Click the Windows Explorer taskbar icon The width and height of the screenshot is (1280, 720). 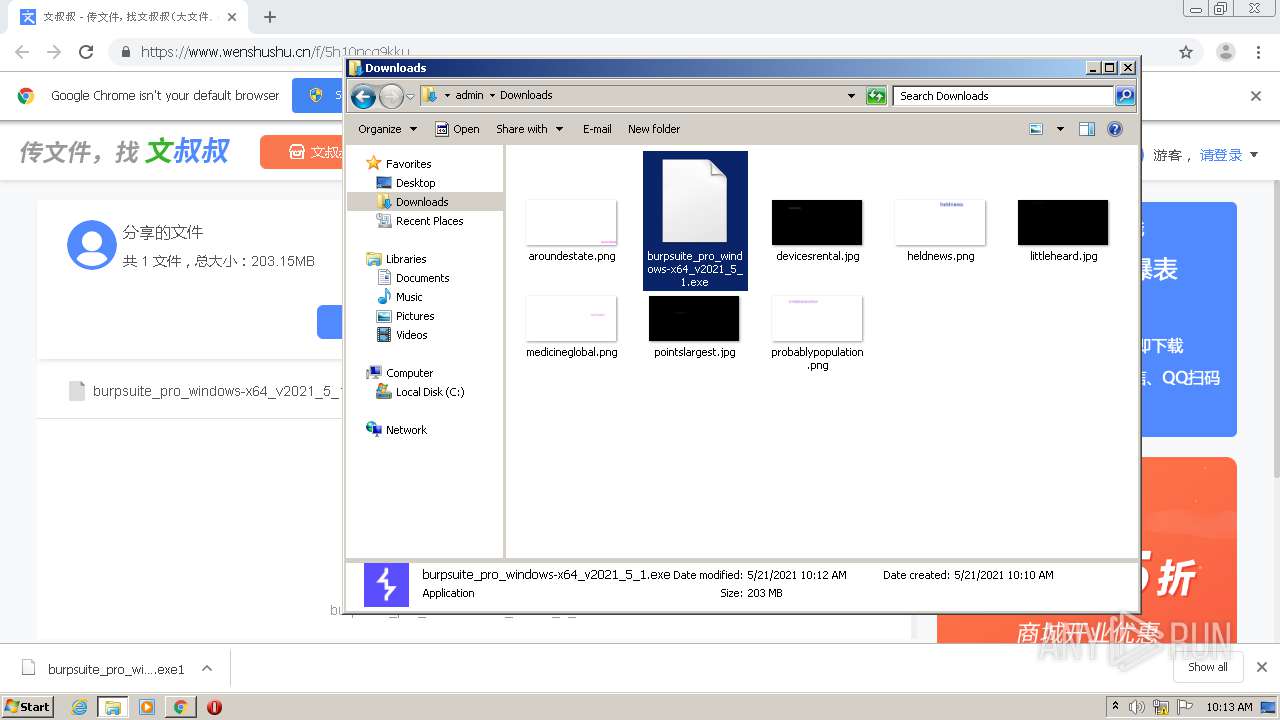pos(113,707)
